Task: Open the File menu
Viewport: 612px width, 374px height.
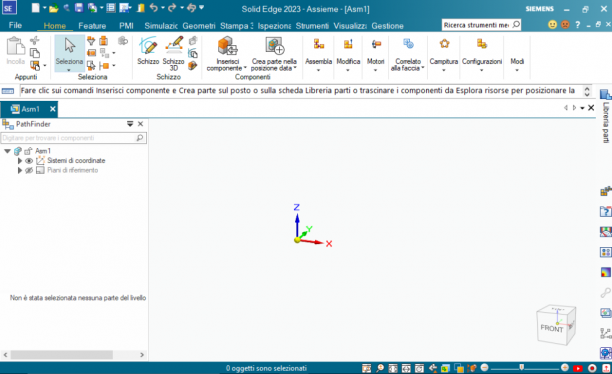Action: 15,25
